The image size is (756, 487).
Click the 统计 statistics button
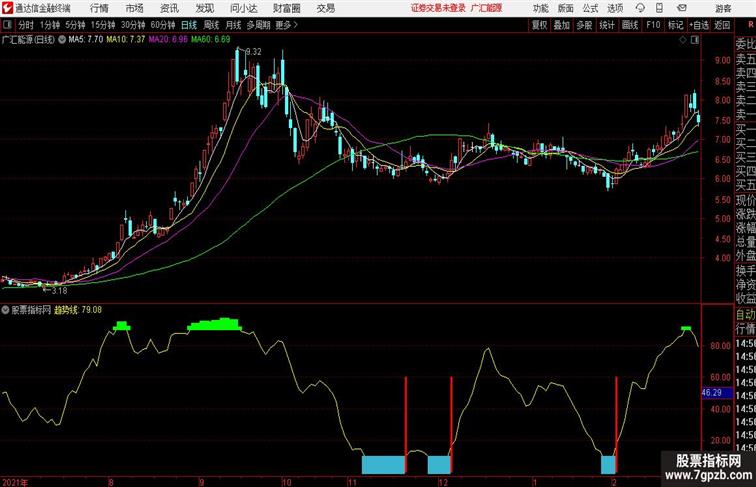click(607, 25)
